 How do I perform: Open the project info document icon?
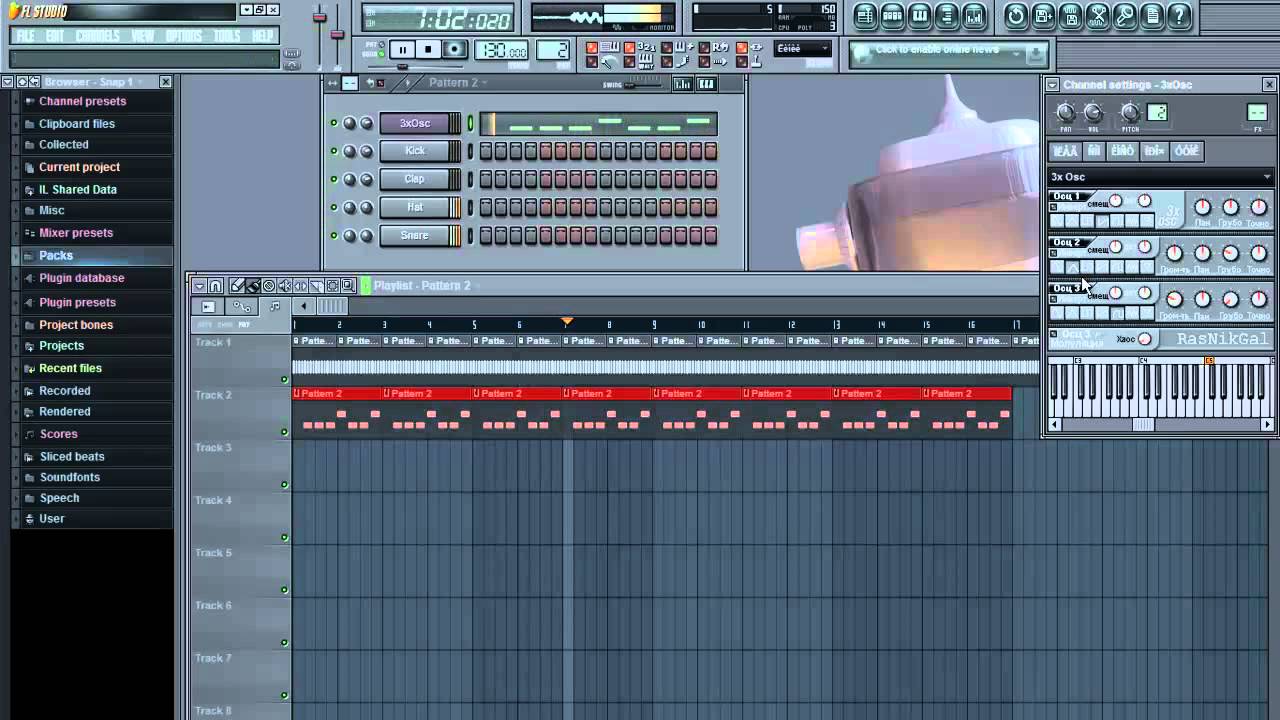pyautogui.click(x=1152, y=15)
